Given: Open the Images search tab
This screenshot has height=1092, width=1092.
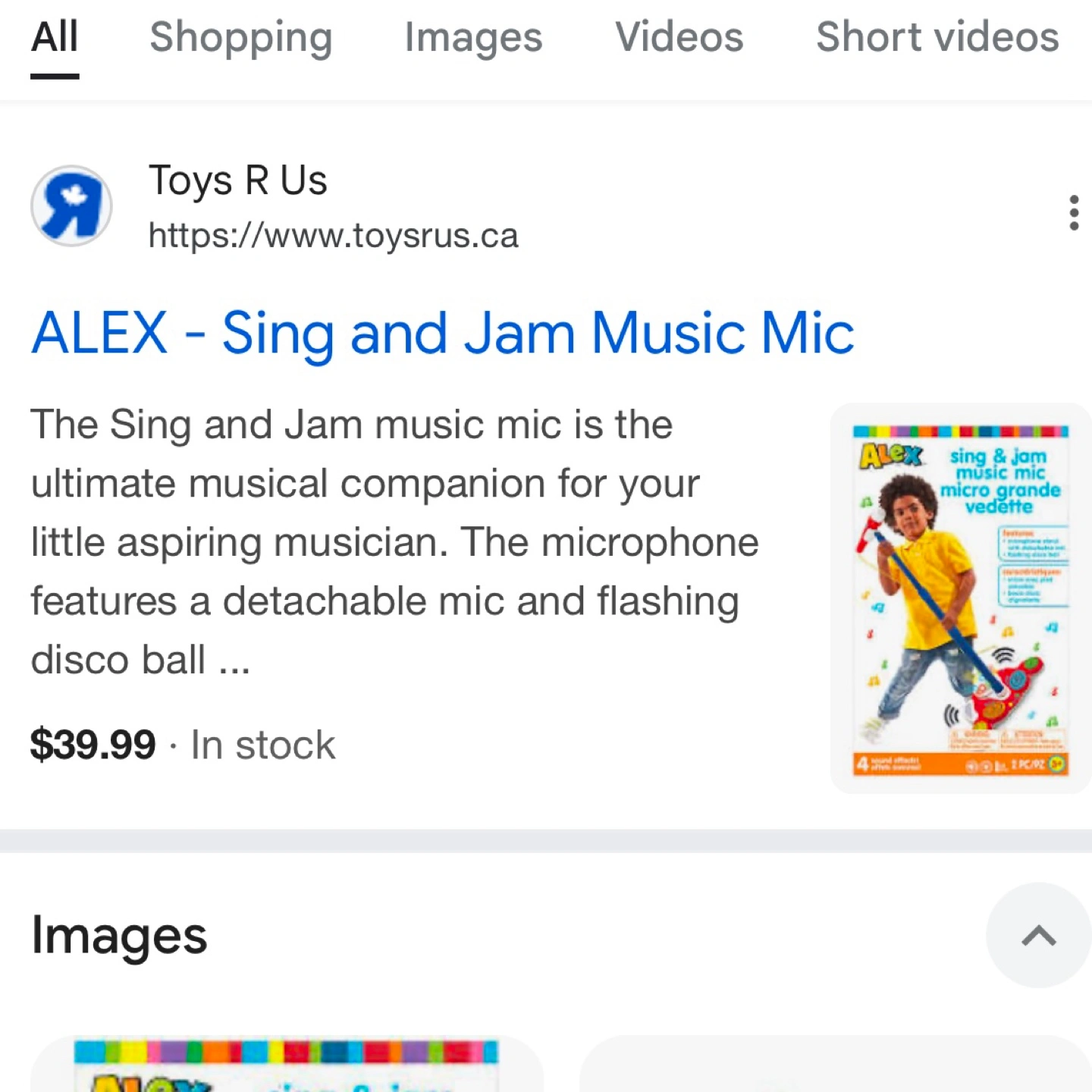Looking at the screenshot, I should (473, 37).
